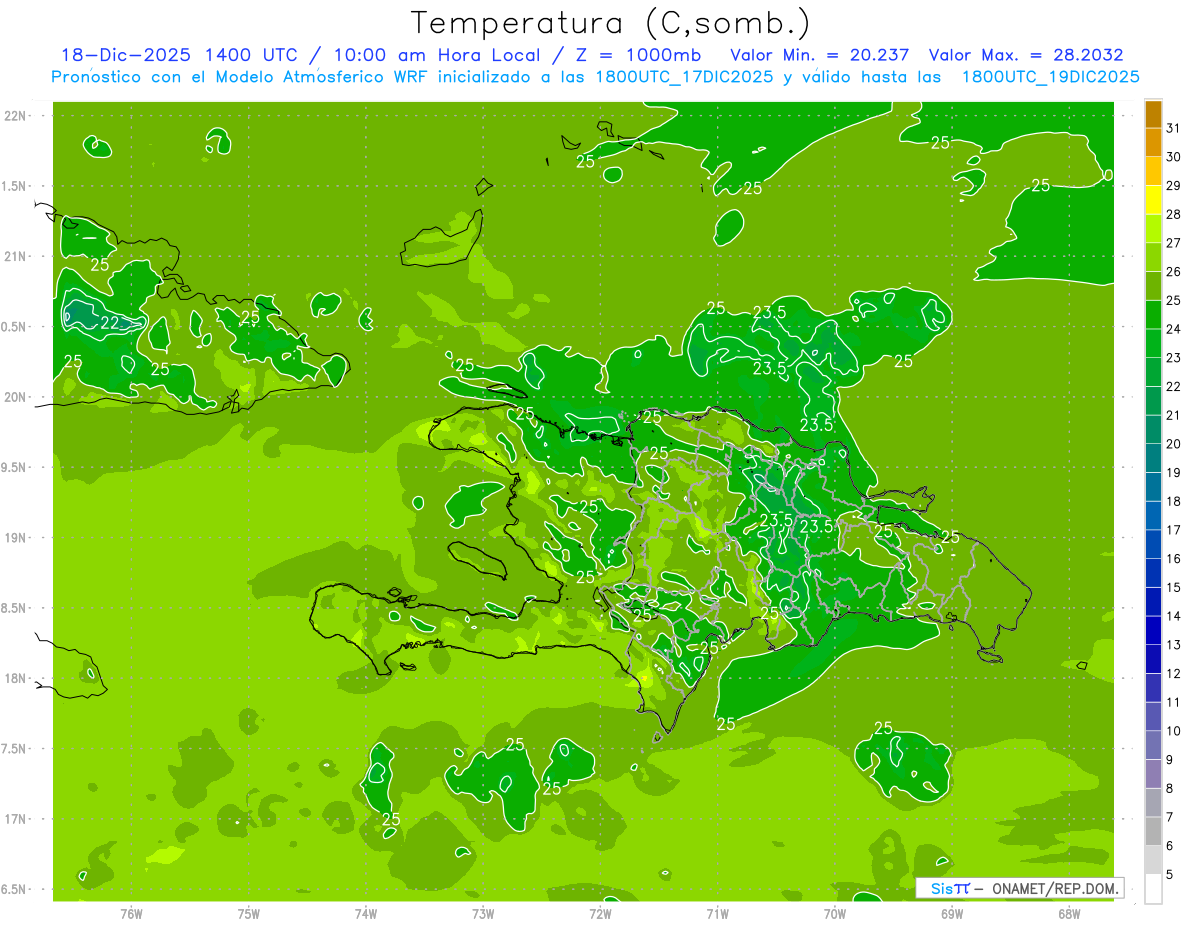Click the number 14 on the color scale
Image resolution: width=1200 pixels, height=927 pixels.
click(x=1173, y=616)
